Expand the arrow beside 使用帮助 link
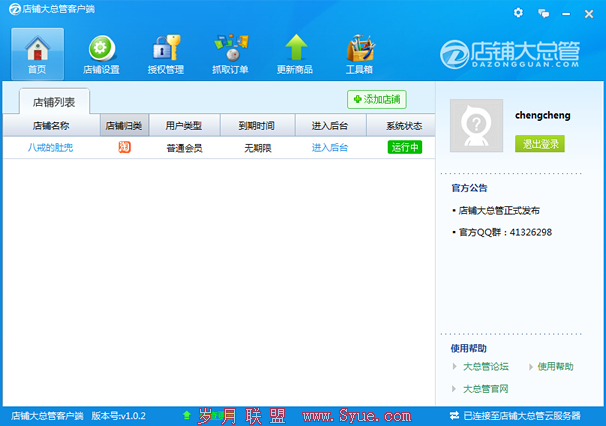The width and height of the screenshot is (606, 426). [531, 367]
